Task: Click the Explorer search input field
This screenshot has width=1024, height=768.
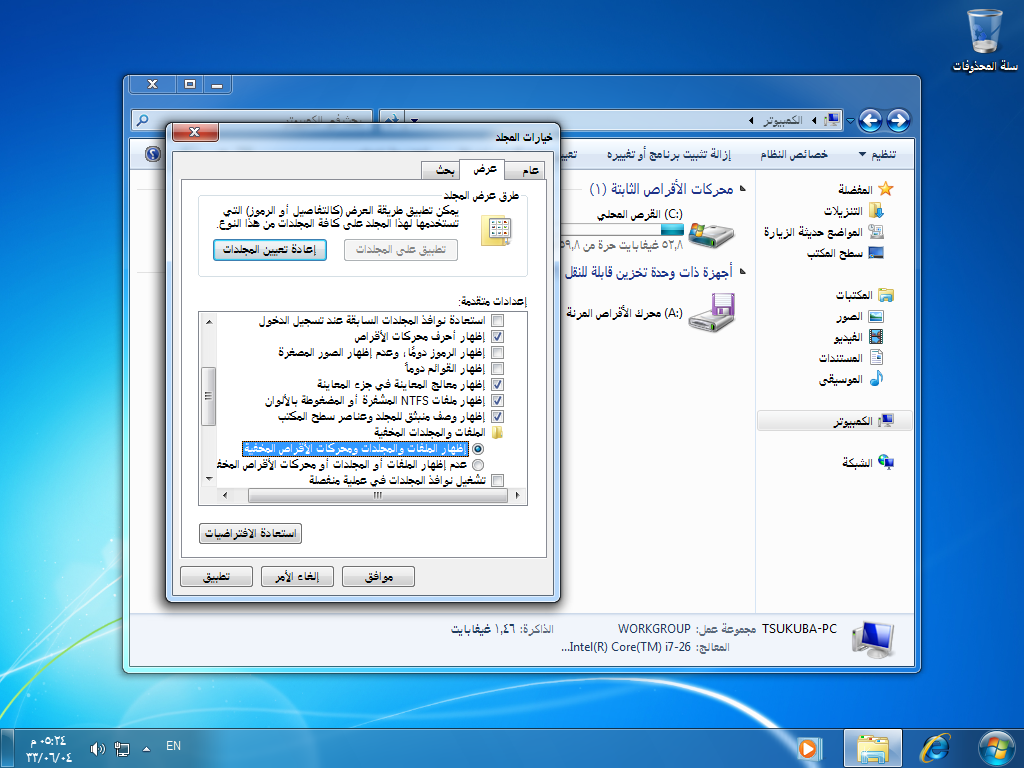Action: pyautogui.click(x=252, y=120)
